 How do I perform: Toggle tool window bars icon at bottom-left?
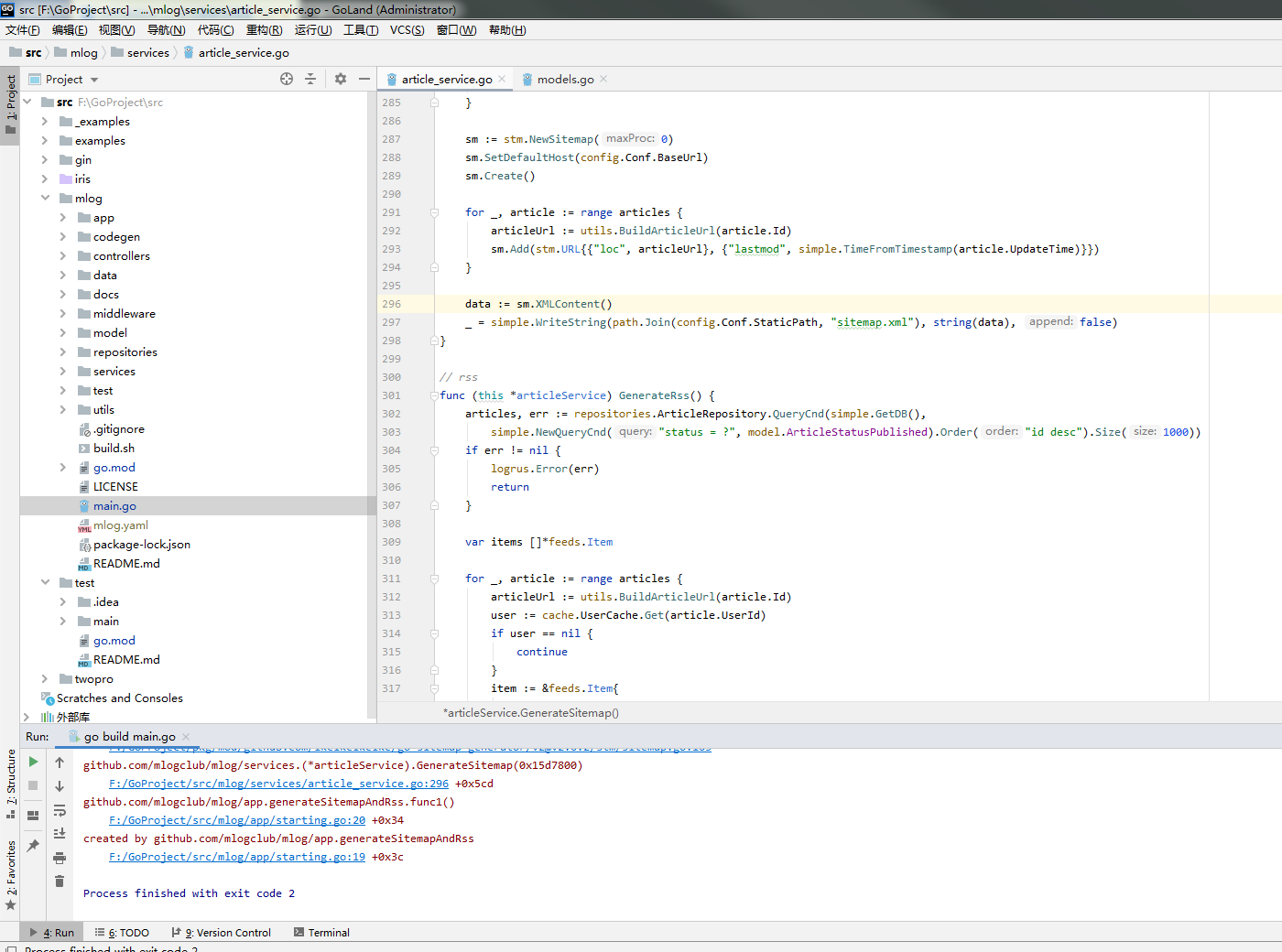[10, 949]
